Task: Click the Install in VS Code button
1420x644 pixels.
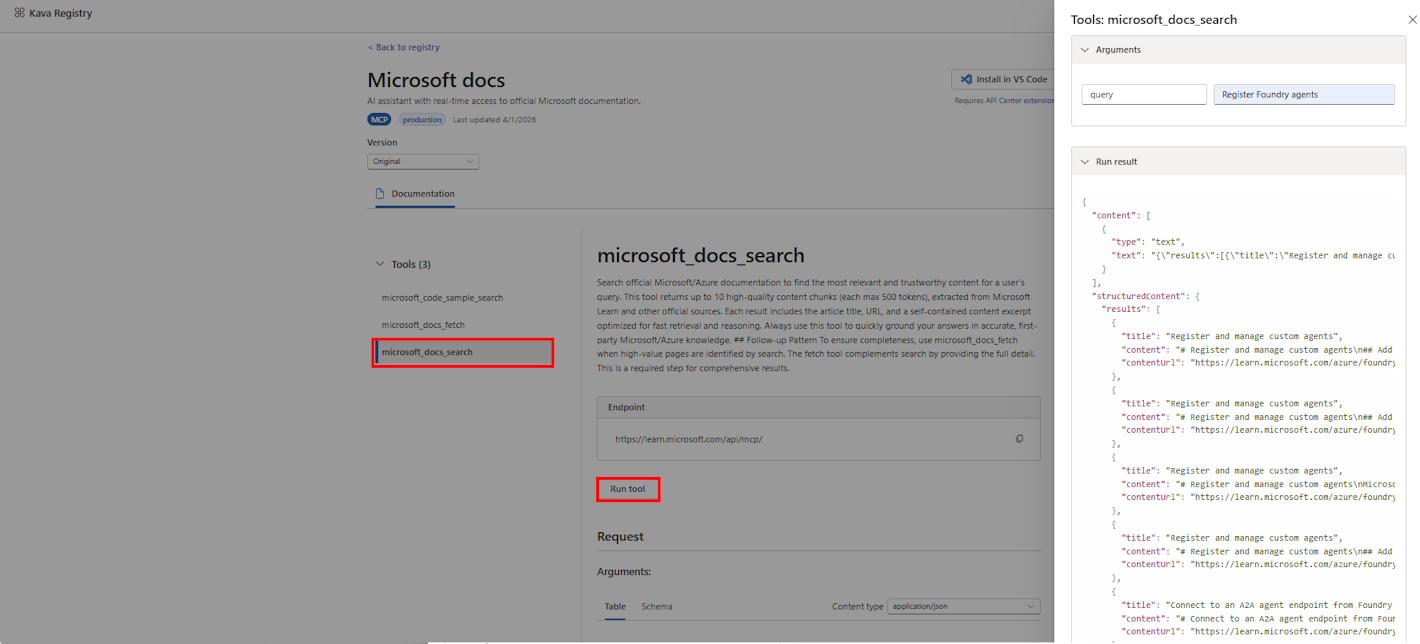Action: point(1002,79)
